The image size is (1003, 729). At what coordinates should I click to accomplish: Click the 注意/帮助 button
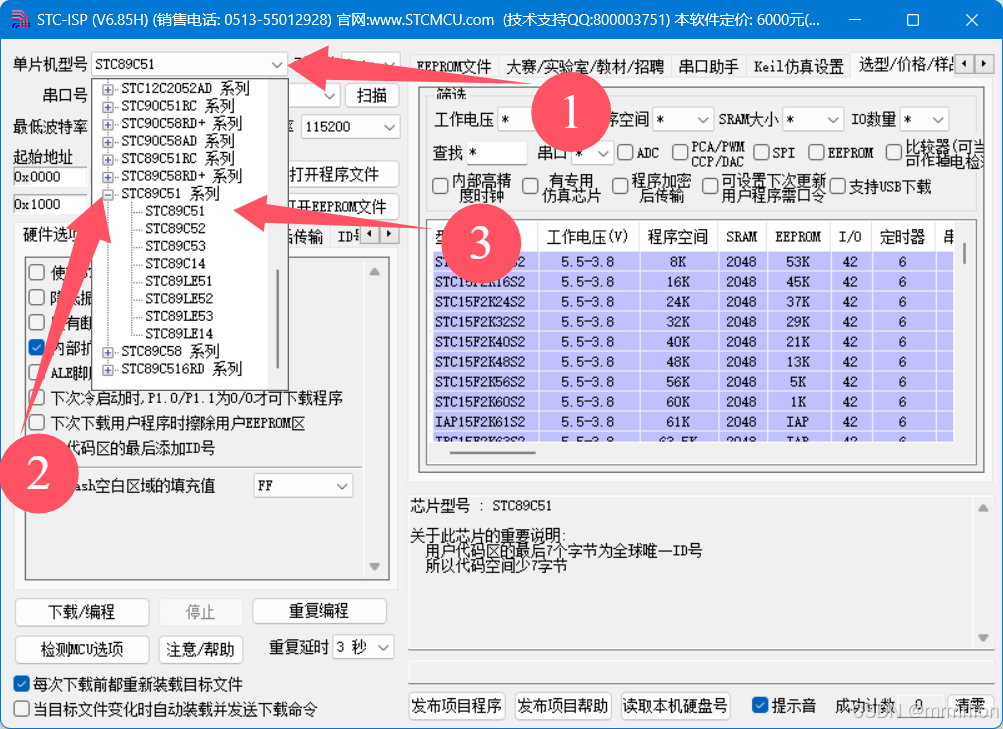[x=200, y=650]
